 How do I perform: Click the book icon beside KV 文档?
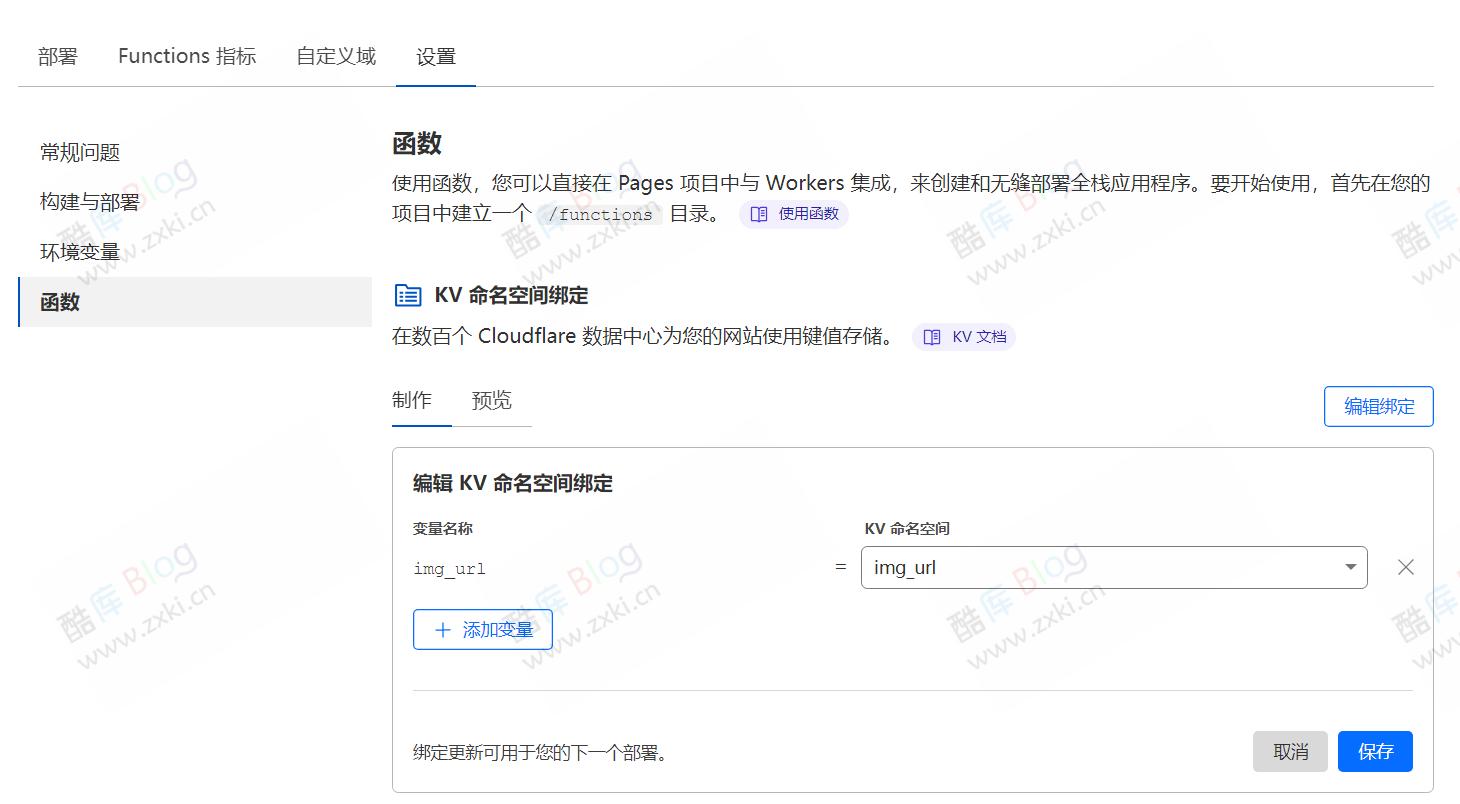coord(931,337)
